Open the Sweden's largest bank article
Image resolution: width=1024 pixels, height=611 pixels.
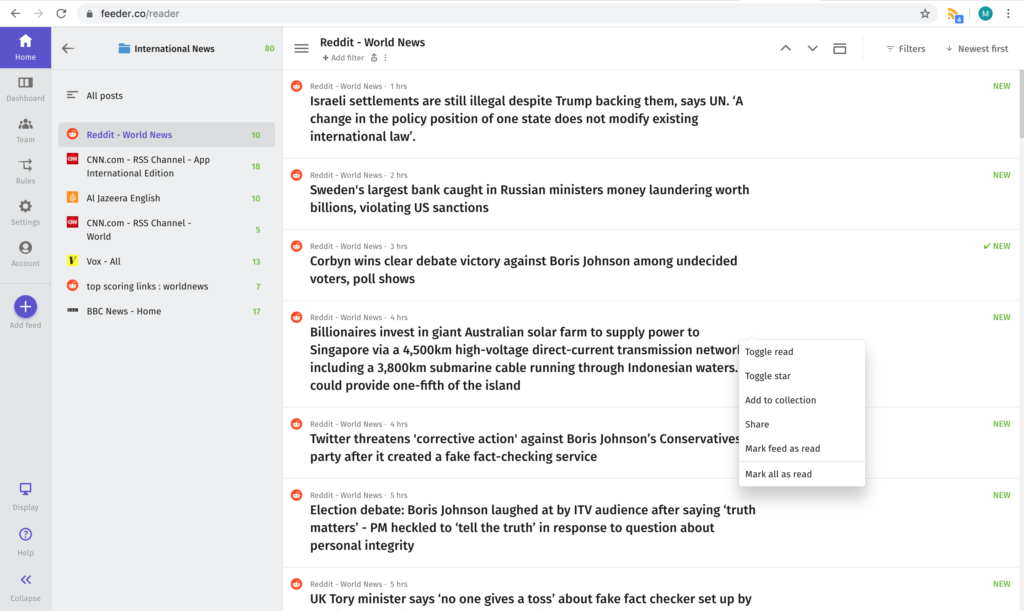pos(529,198)
